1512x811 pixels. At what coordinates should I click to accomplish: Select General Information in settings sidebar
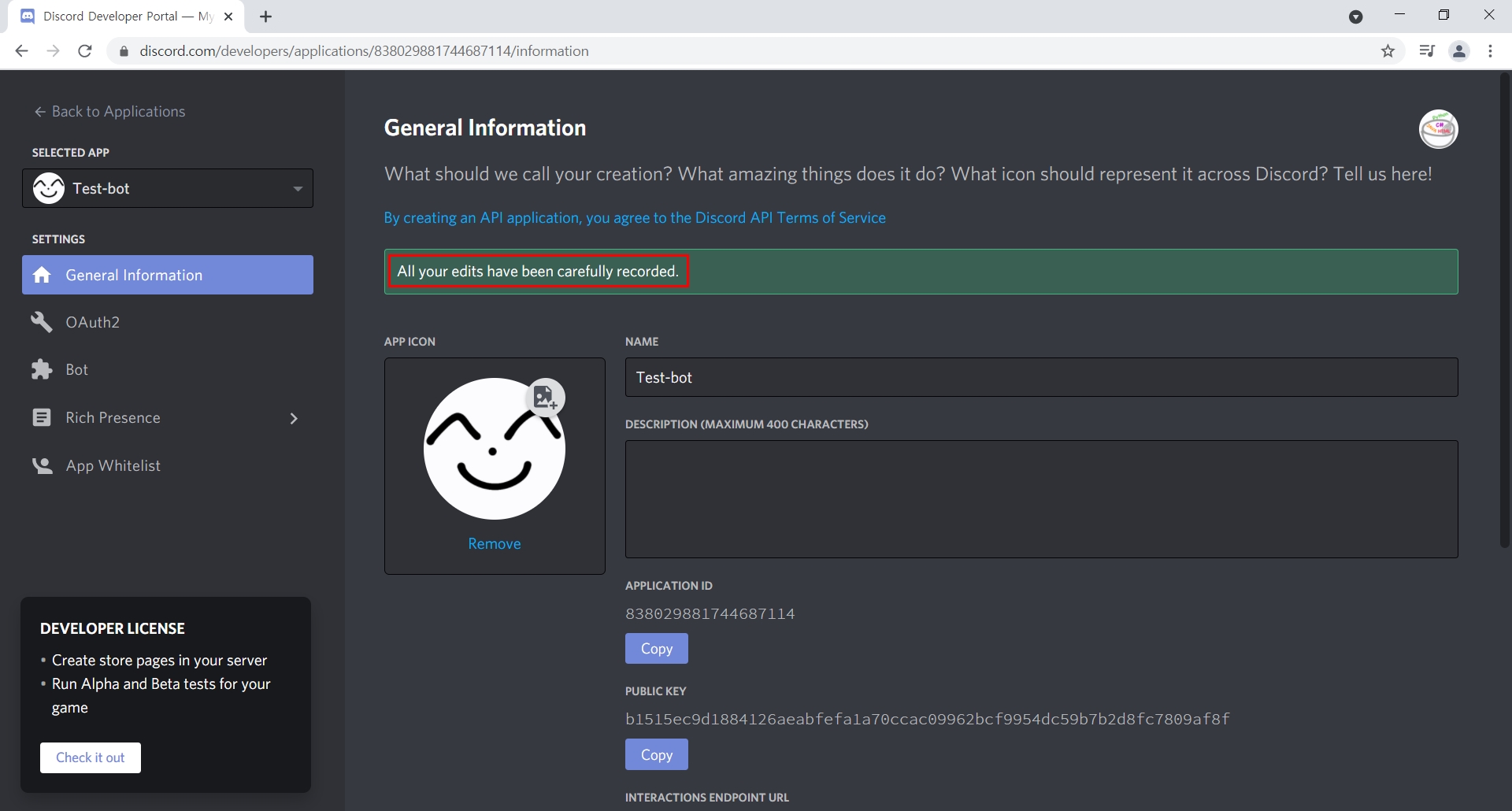168,275
